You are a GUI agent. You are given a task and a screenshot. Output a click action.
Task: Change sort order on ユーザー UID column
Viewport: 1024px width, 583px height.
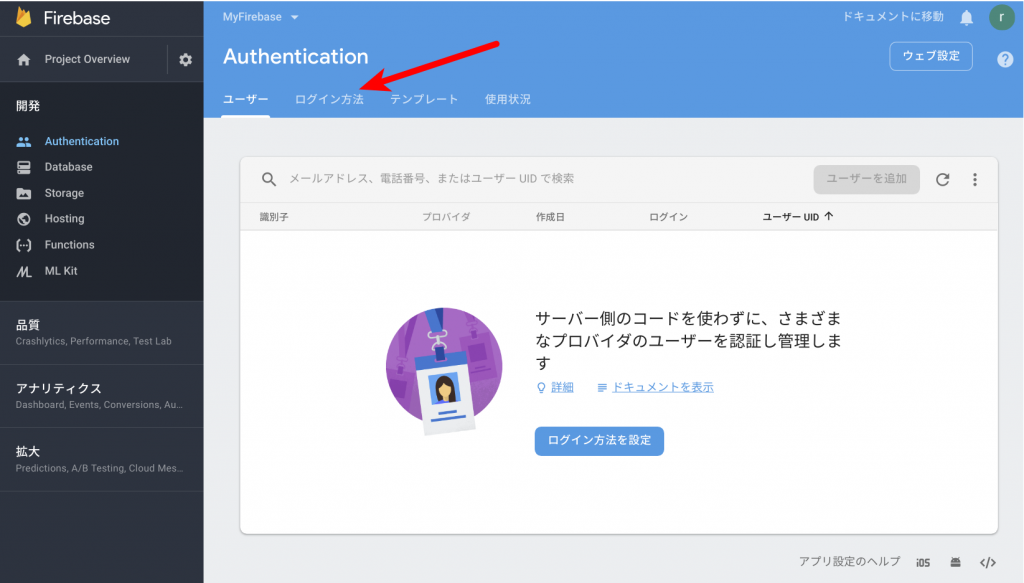point(797,215)
